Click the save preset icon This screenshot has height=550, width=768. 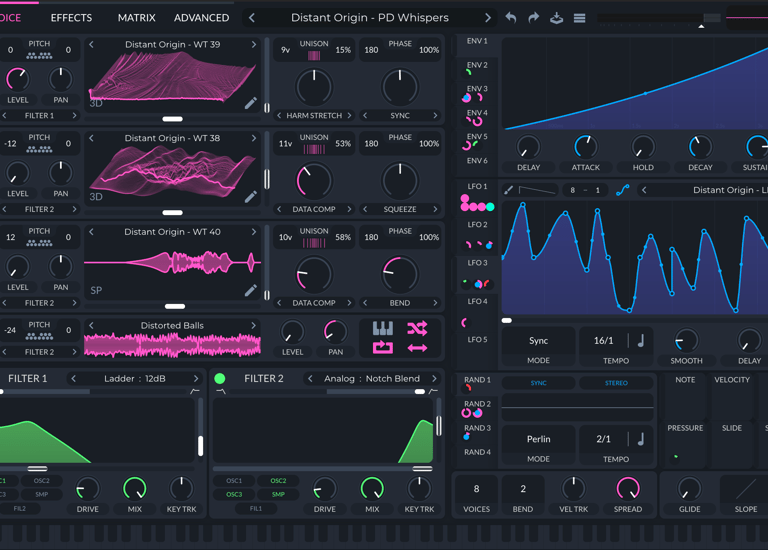(557, 18)
